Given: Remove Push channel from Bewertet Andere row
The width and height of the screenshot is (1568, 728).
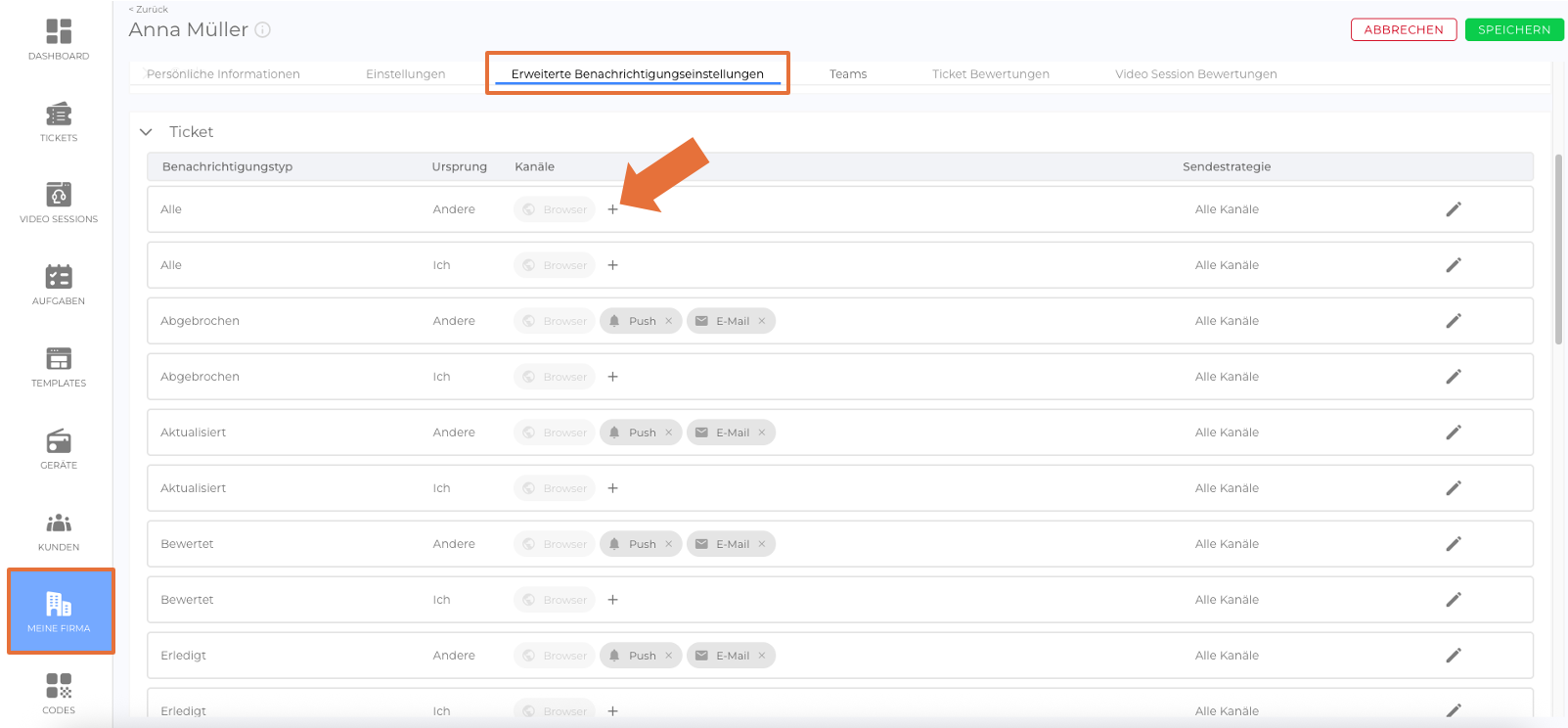Looking at the screenshot, I should coord(669,544).
